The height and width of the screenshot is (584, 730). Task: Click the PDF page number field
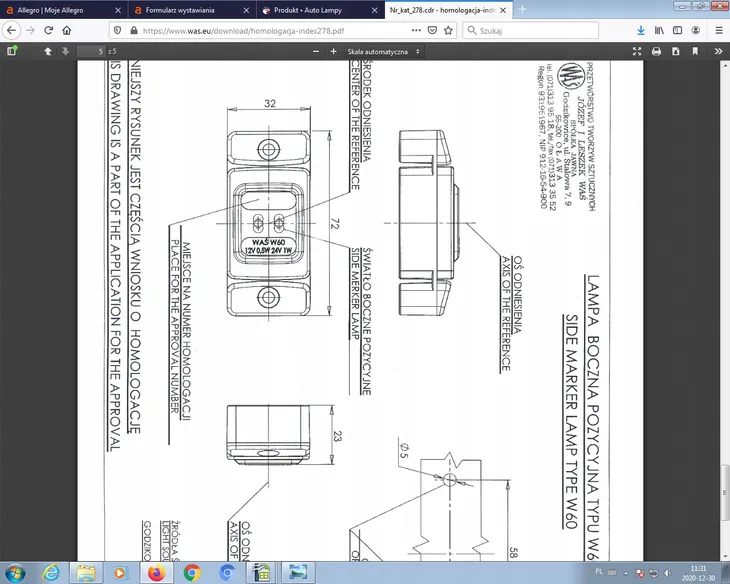(x=91, y=51)
